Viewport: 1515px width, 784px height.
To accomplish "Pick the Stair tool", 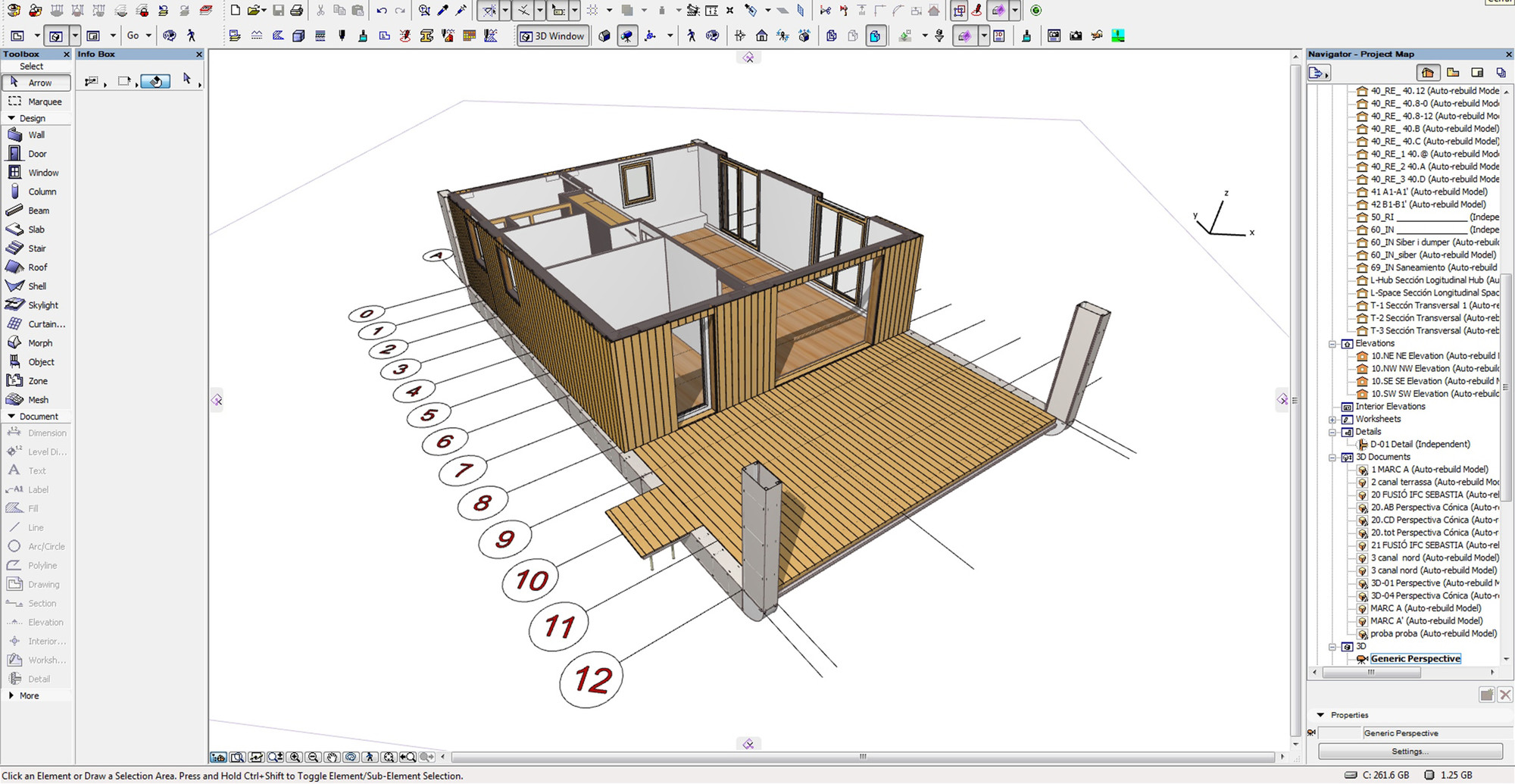I will point(36,248).
